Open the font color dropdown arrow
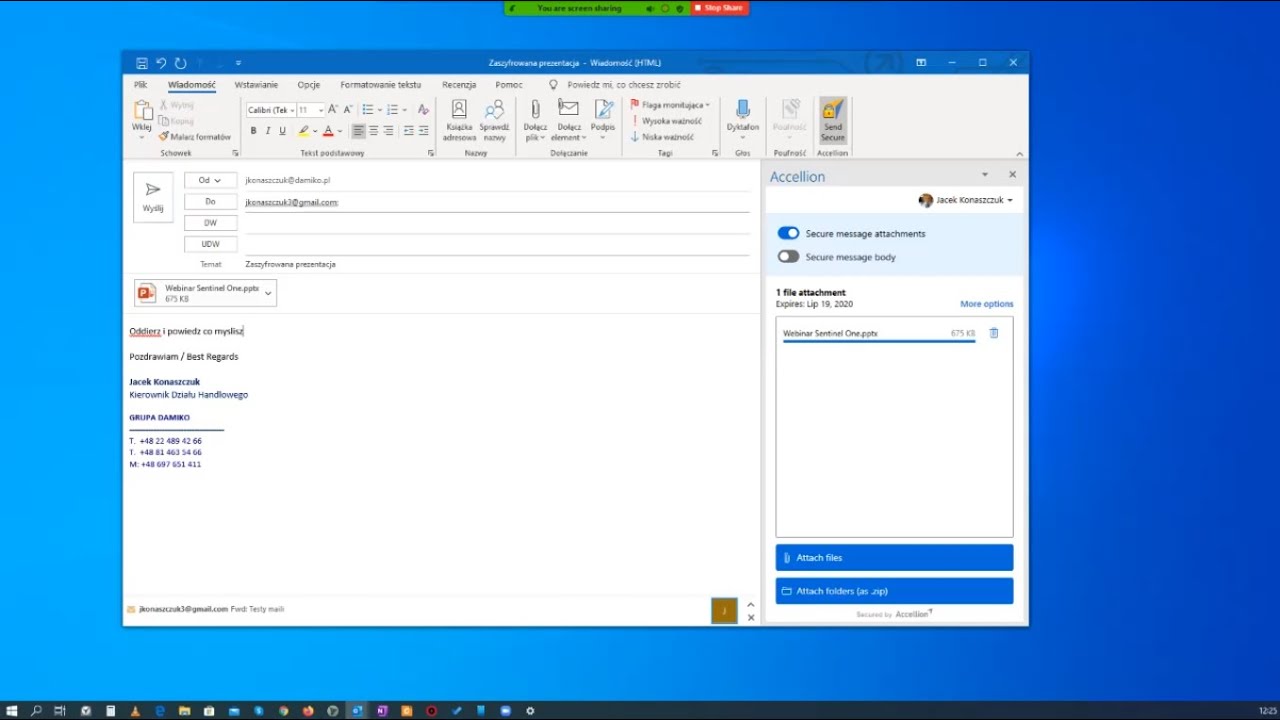1280x720 pixels. tap(340, 132)
